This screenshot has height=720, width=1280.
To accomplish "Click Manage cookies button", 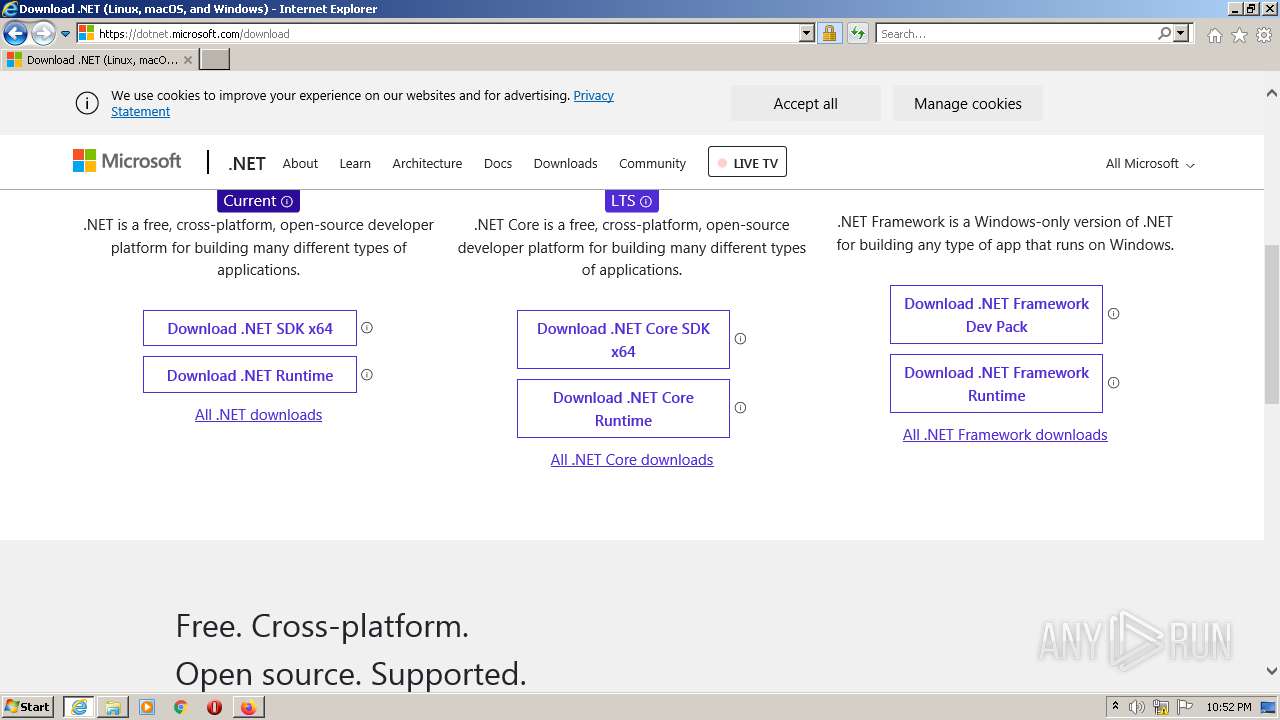I will click(967, 103).
